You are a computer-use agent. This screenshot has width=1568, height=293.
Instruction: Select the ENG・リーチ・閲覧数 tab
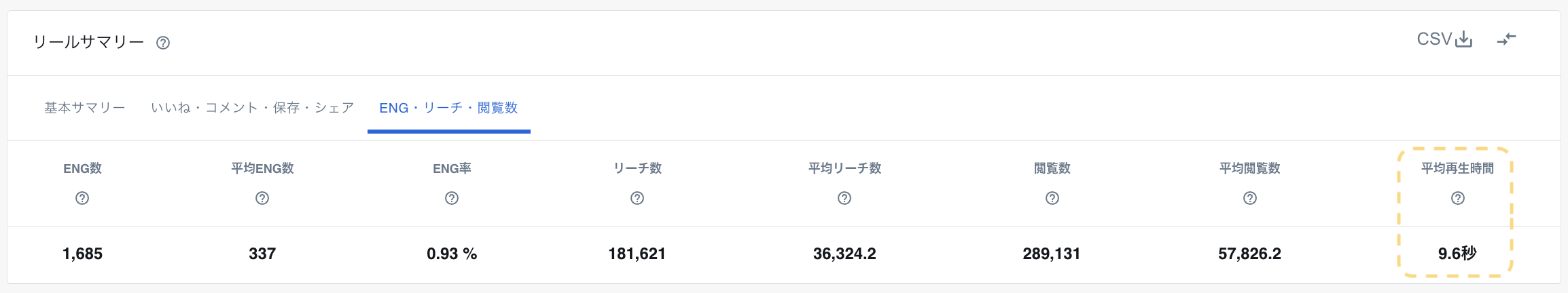448,108
